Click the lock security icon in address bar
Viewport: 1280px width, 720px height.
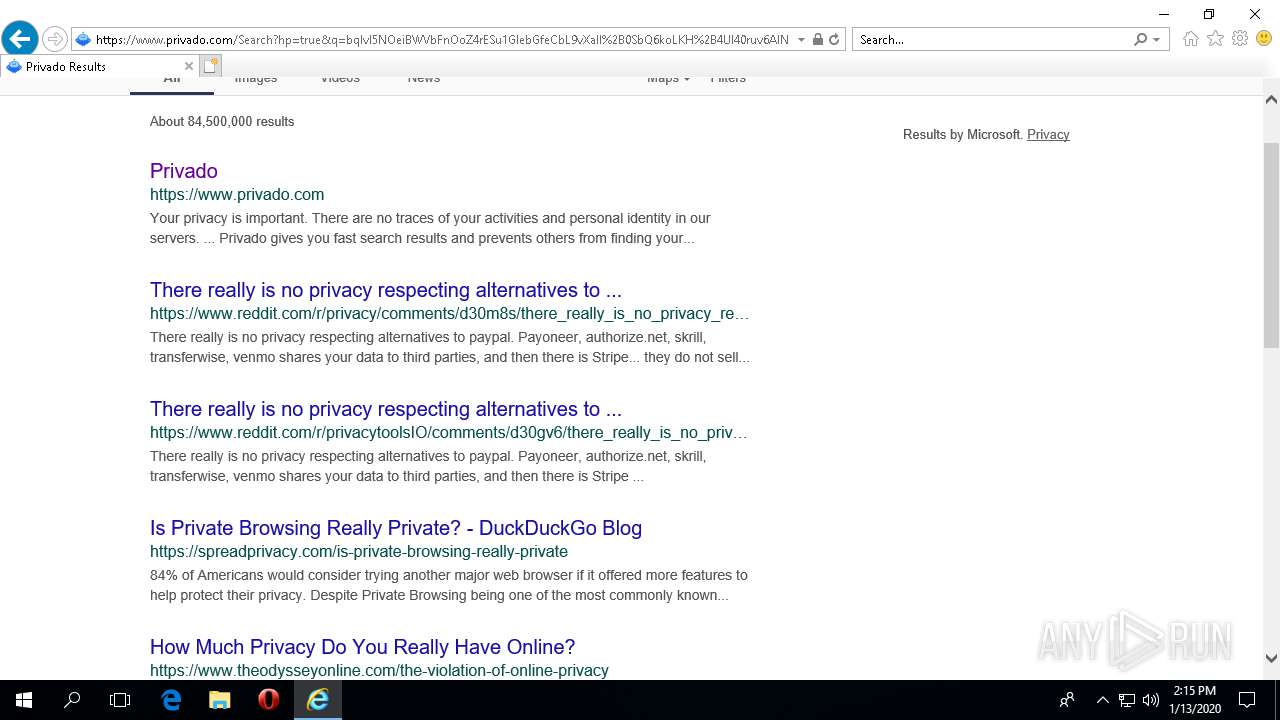click(818, 40)
